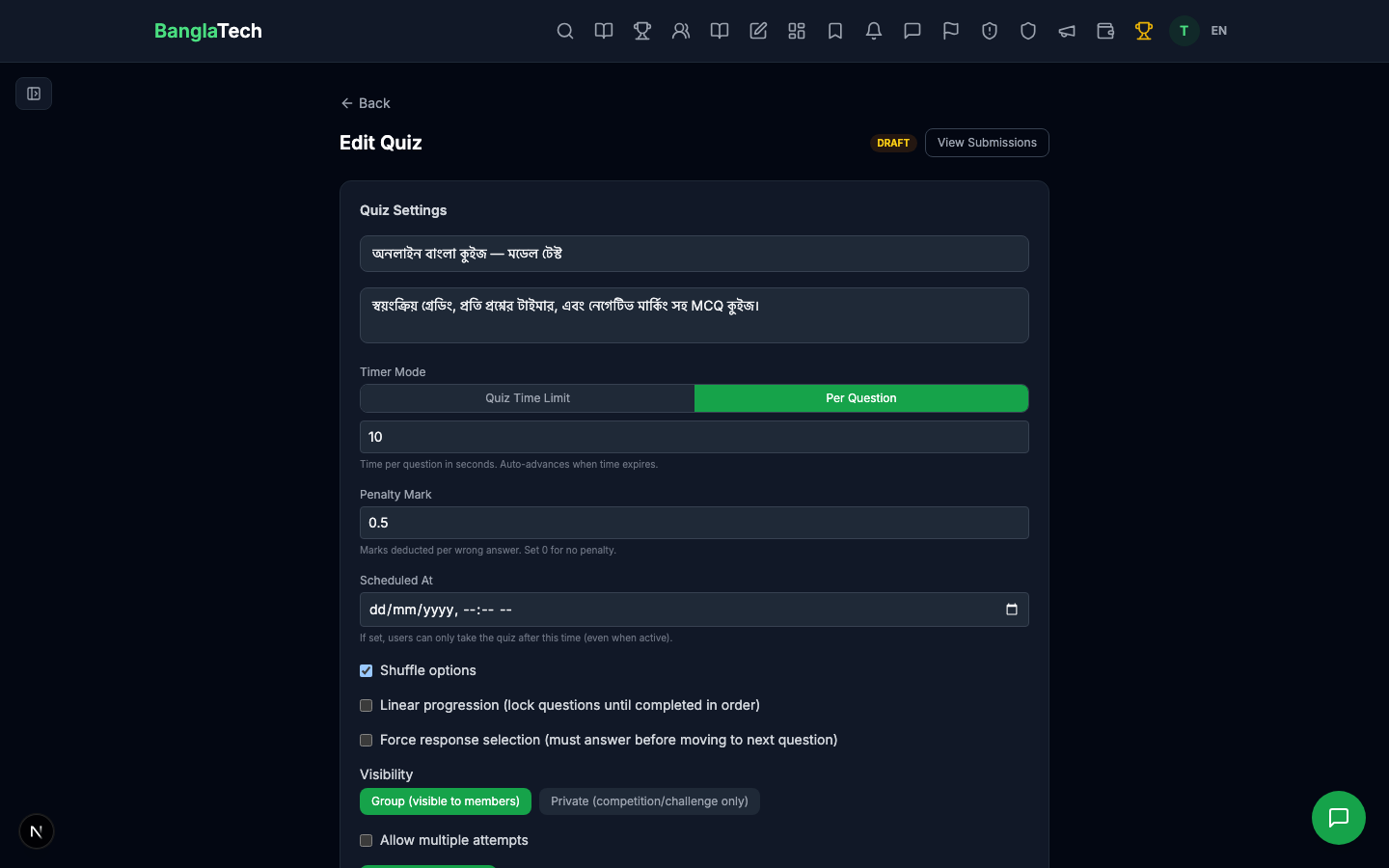
Task: Click the flag report icon
Action: 951,31
